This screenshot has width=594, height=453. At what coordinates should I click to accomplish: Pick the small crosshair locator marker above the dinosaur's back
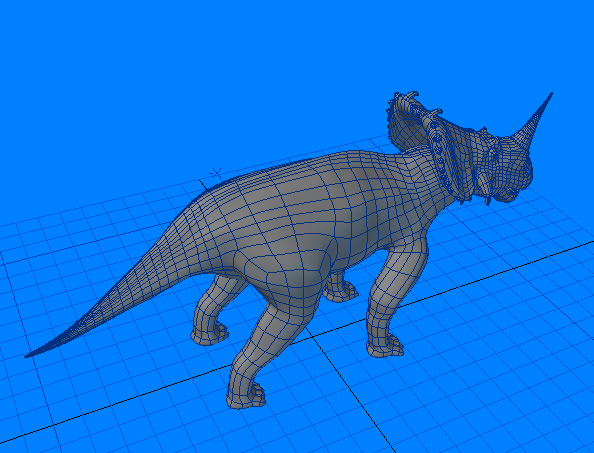tap(216, 173)
